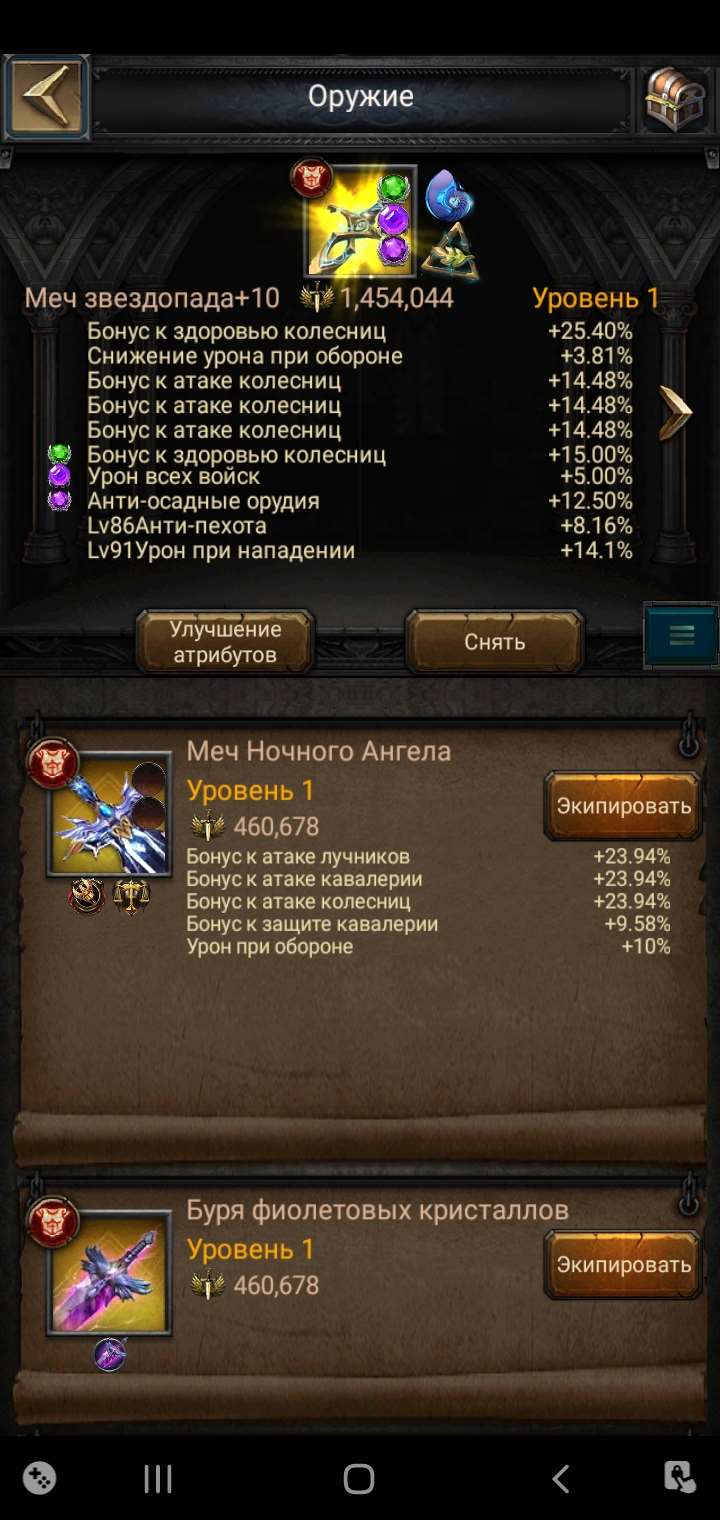Tap the round warrior icon under Ночного Ангела

tap(87, 896)
